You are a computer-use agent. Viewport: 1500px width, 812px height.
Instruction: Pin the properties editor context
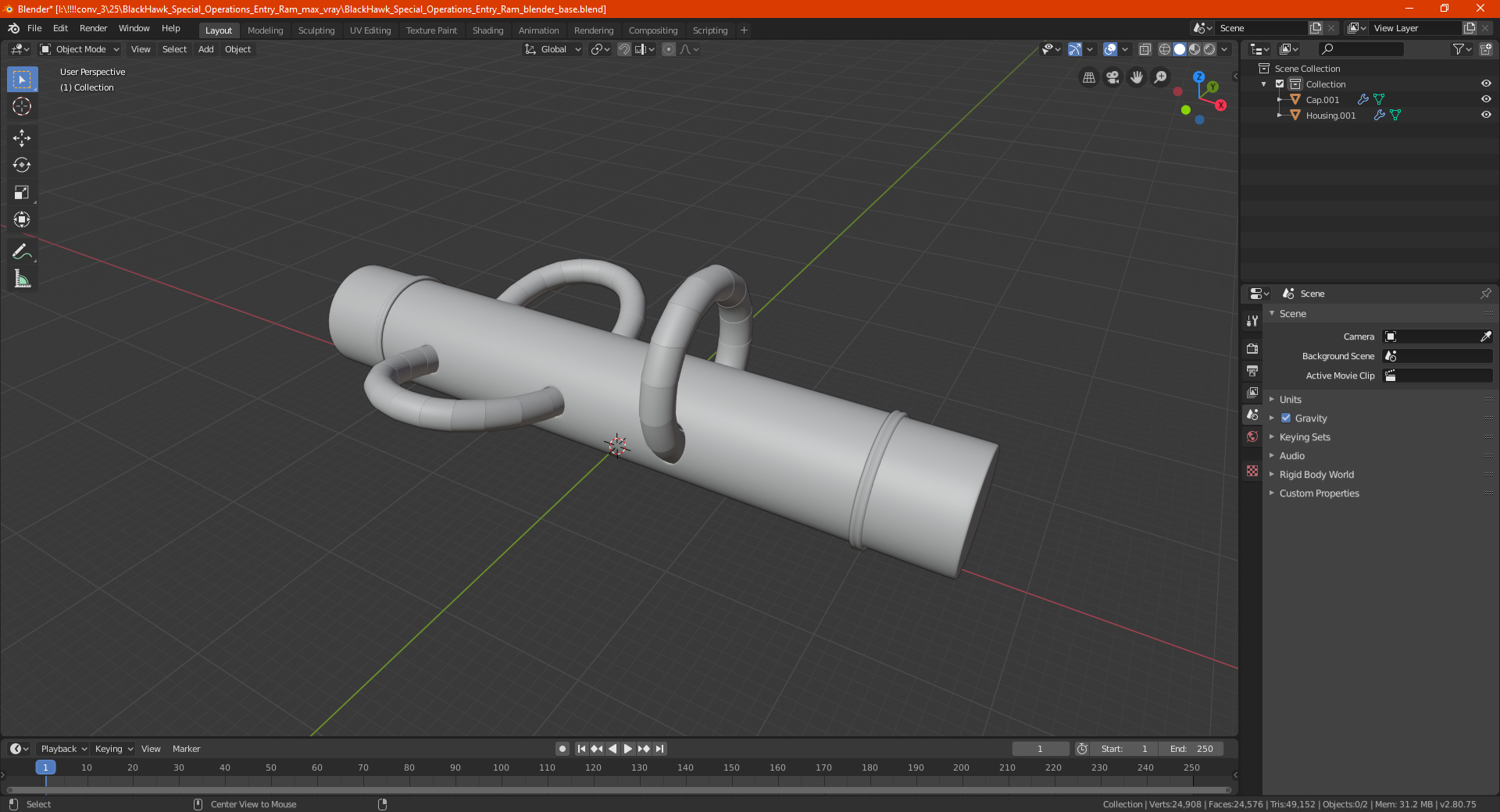tap(1485, 294)
